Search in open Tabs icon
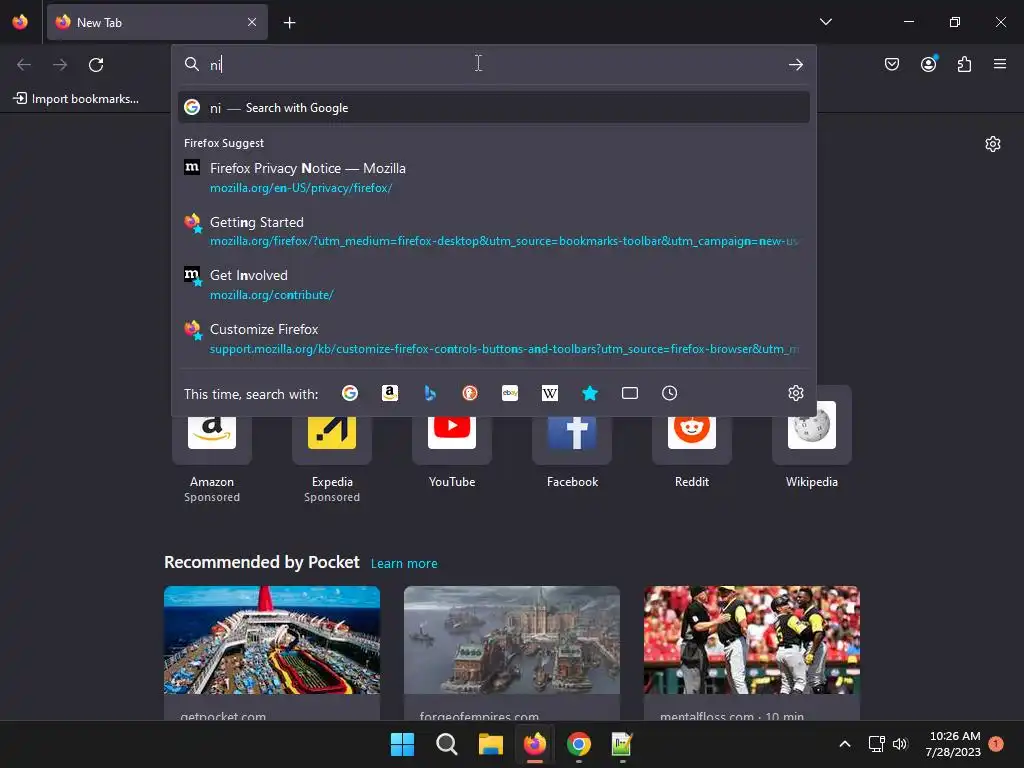 (x=630, y=393)
